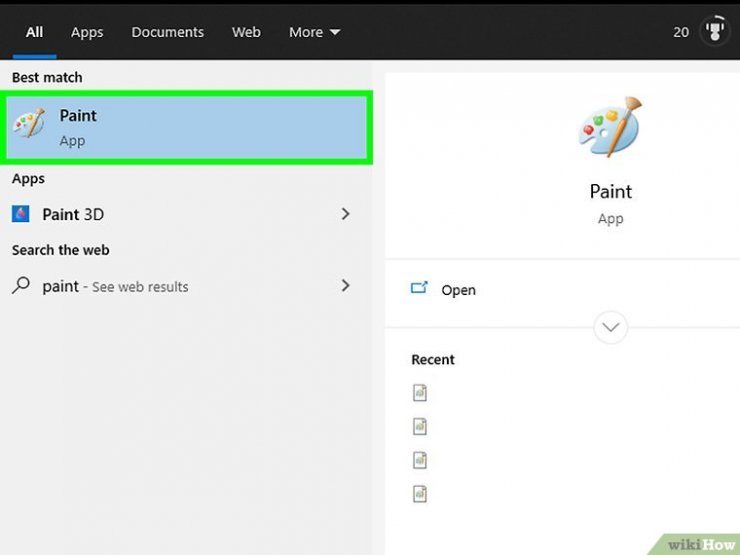Select the Web tab
Screen dimensions: 740x555
tap(246, 32)
